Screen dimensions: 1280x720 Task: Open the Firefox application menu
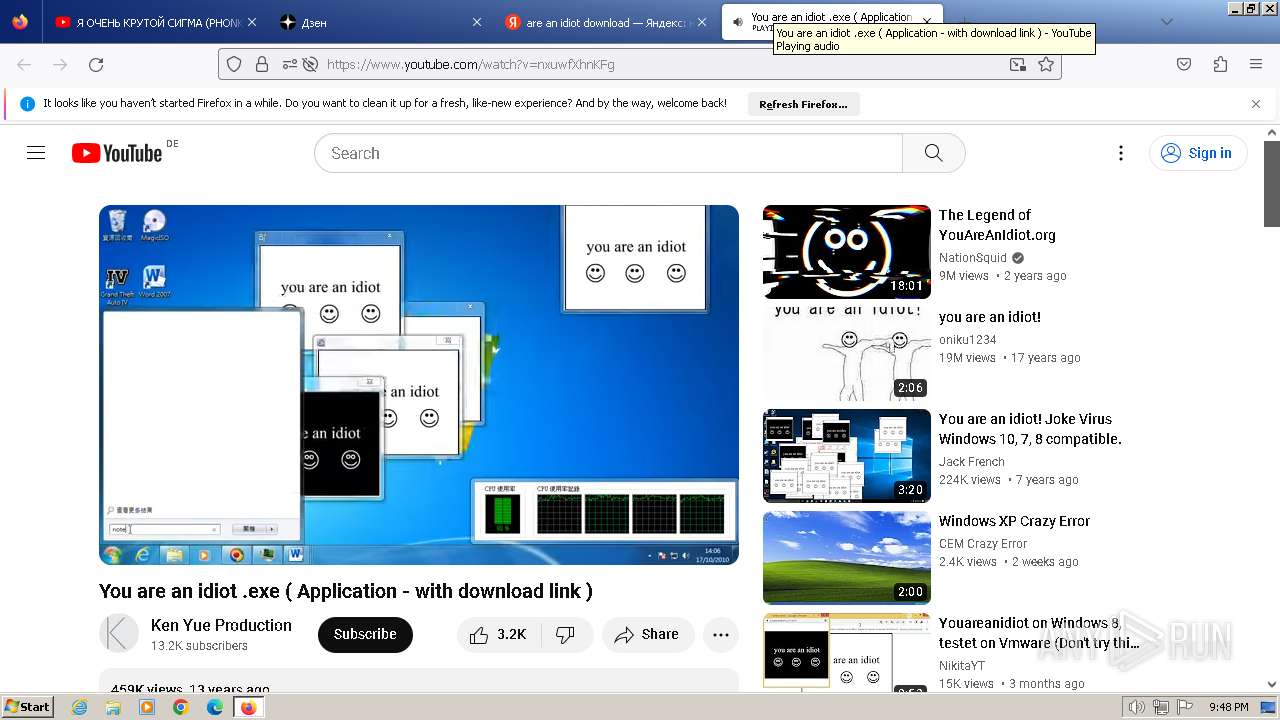[x=1256, y=64]
